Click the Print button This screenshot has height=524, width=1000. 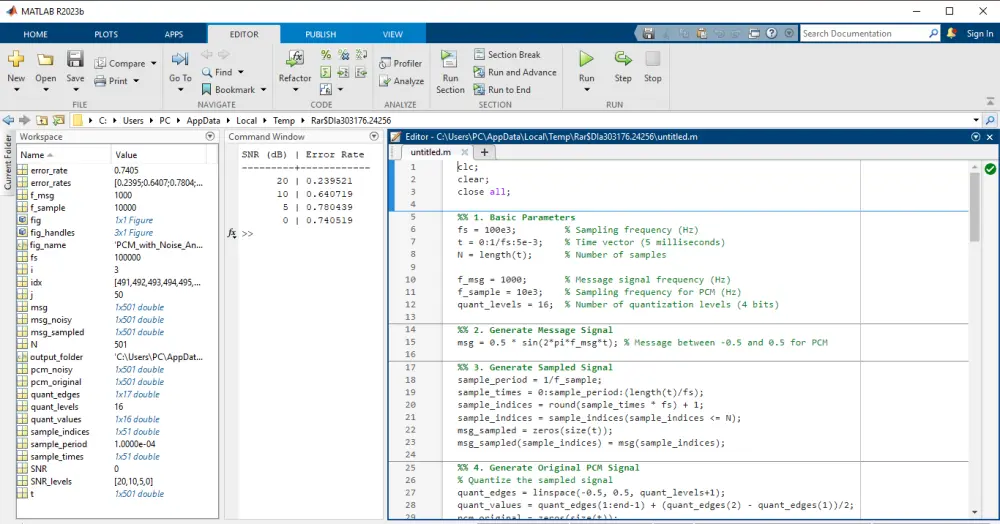click(x=112, y=81)
